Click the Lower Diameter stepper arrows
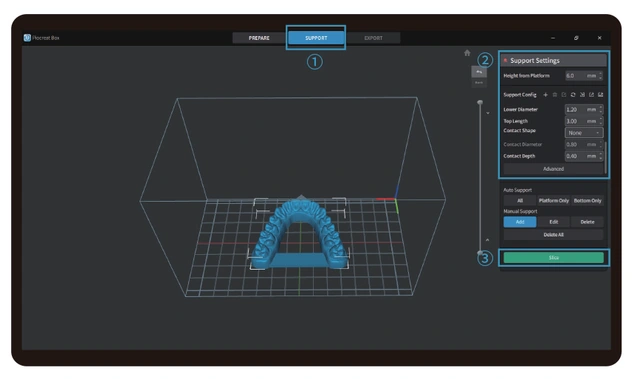 click(600, 109)
